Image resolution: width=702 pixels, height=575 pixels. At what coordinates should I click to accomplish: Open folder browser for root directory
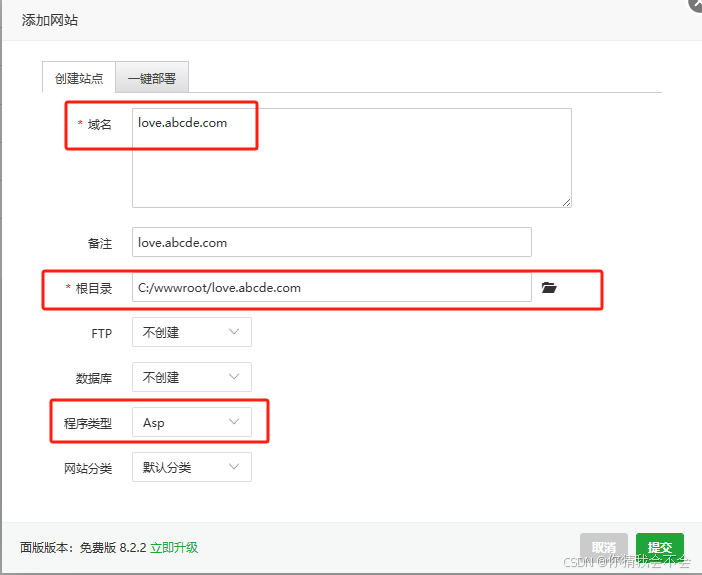[549, 288]
